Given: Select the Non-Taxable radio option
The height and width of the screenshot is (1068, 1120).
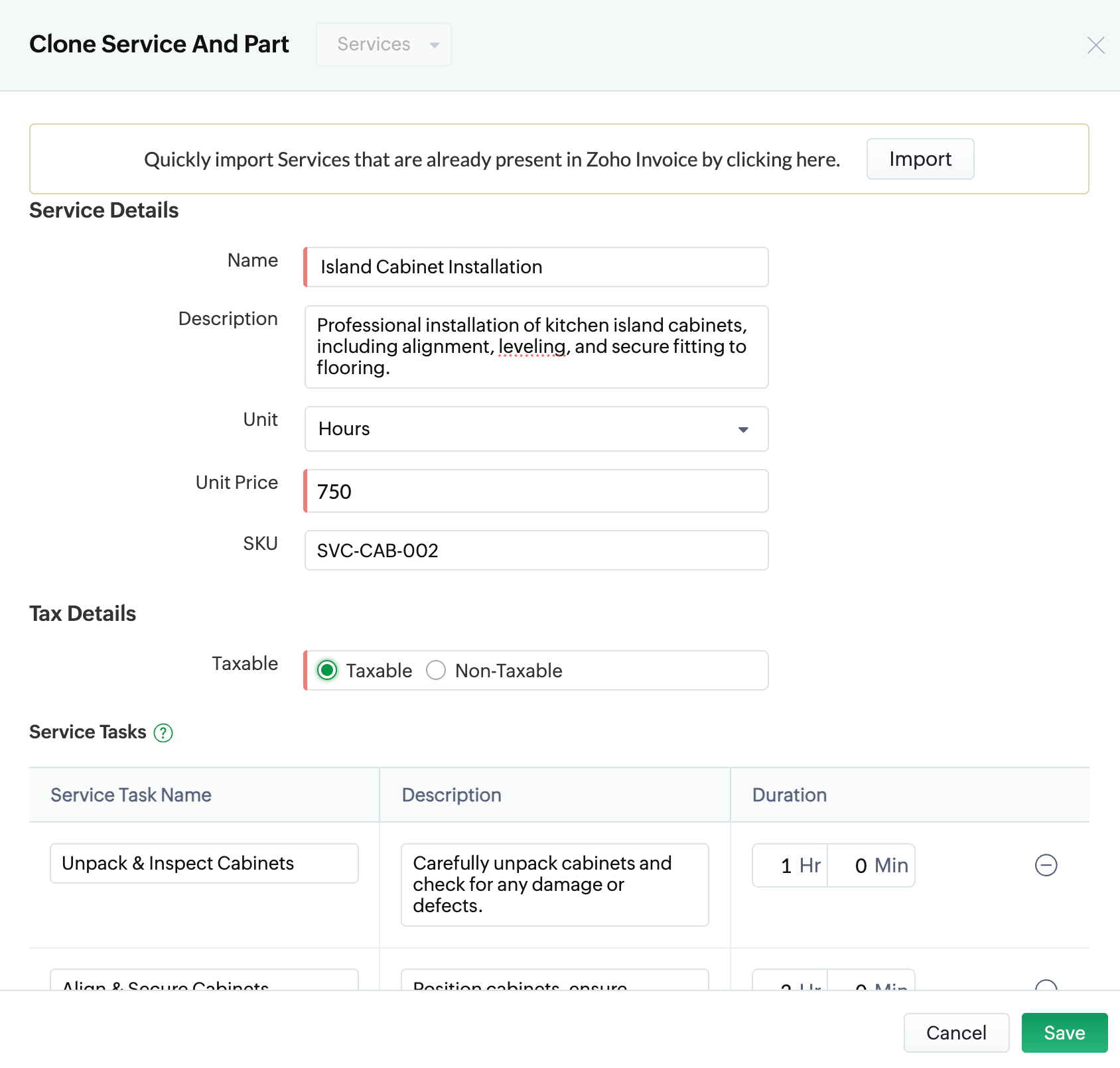Looking at the screenshot, I should (x=436, y=671).
